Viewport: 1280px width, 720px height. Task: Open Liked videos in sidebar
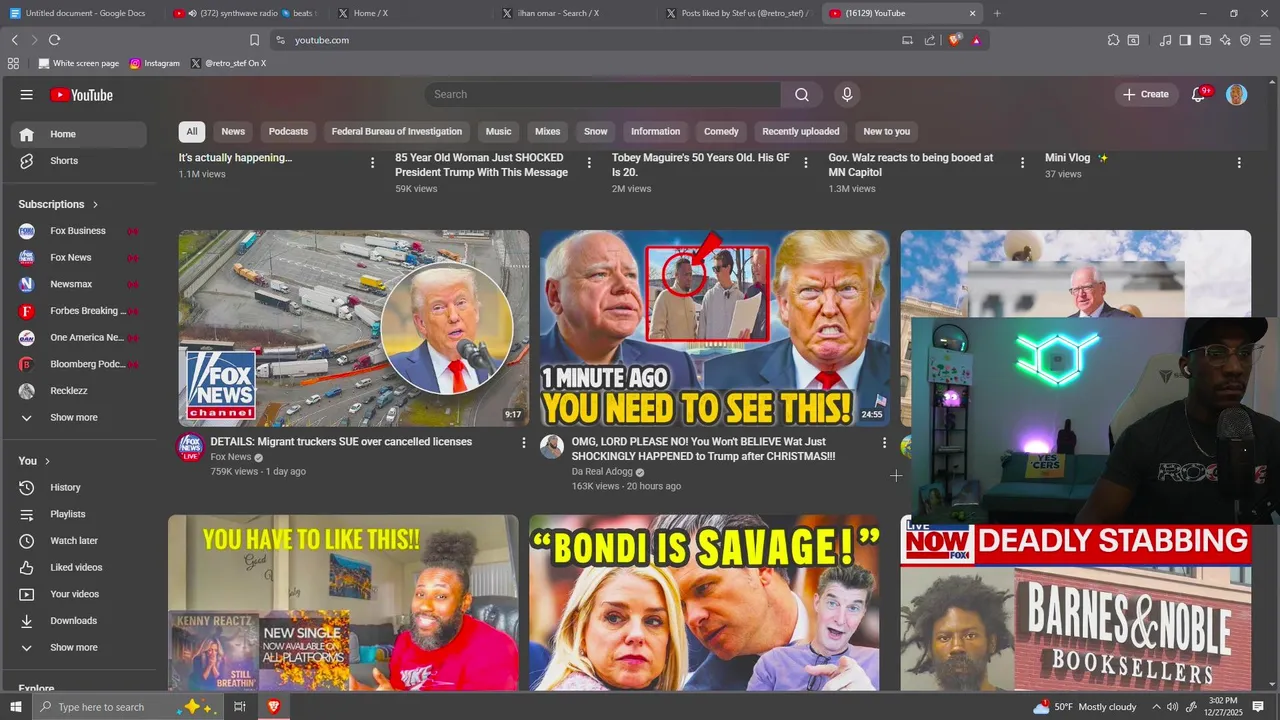pyautogui.click(x=78, y=568)
